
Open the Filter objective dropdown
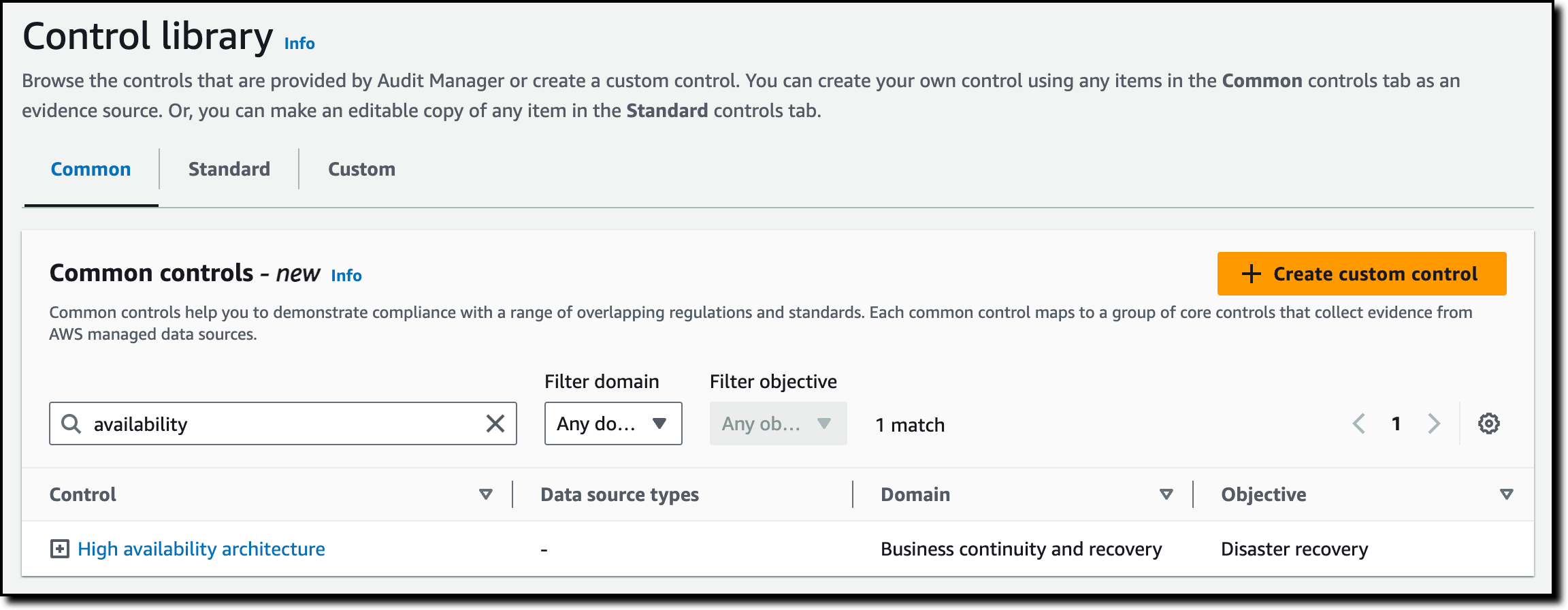[x=778, y=423]
